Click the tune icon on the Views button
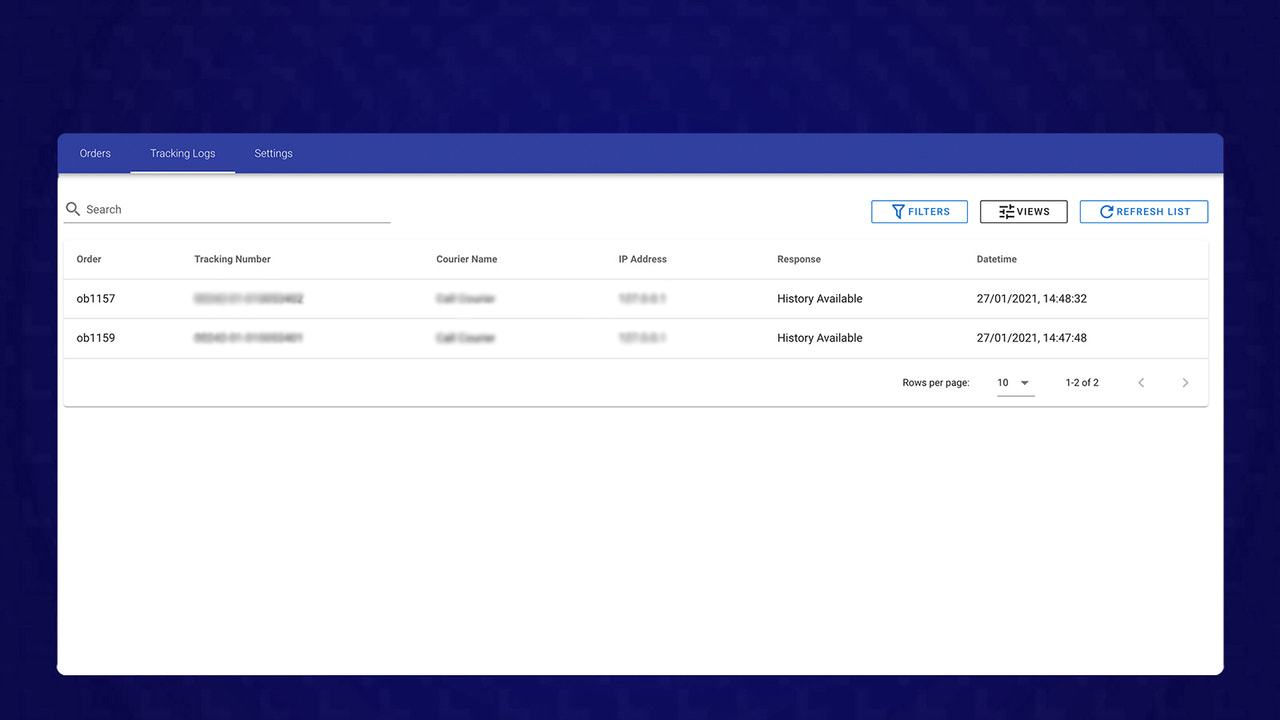This screenshot has width=1280, height=720. [1003, 211]
